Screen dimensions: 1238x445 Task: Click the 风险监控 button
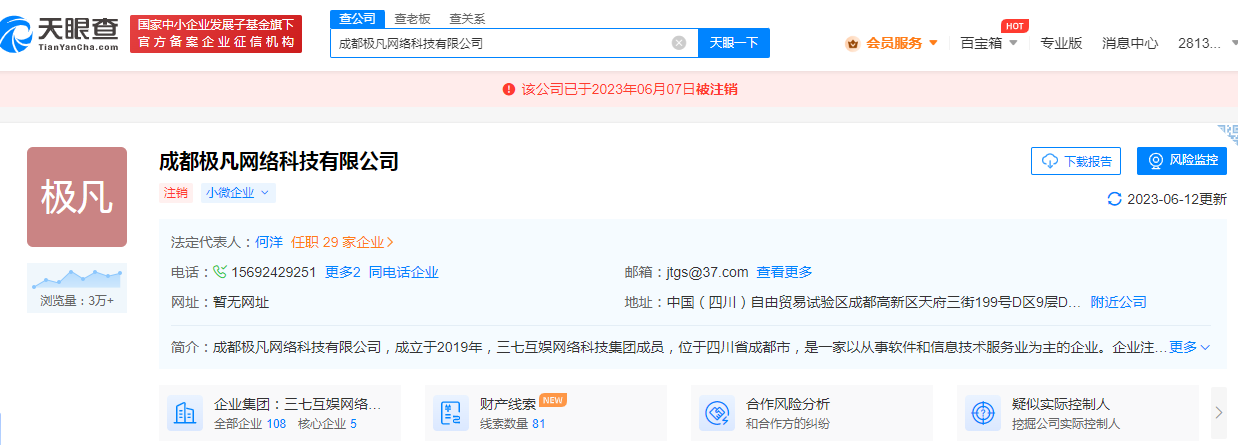(1182, 161)
